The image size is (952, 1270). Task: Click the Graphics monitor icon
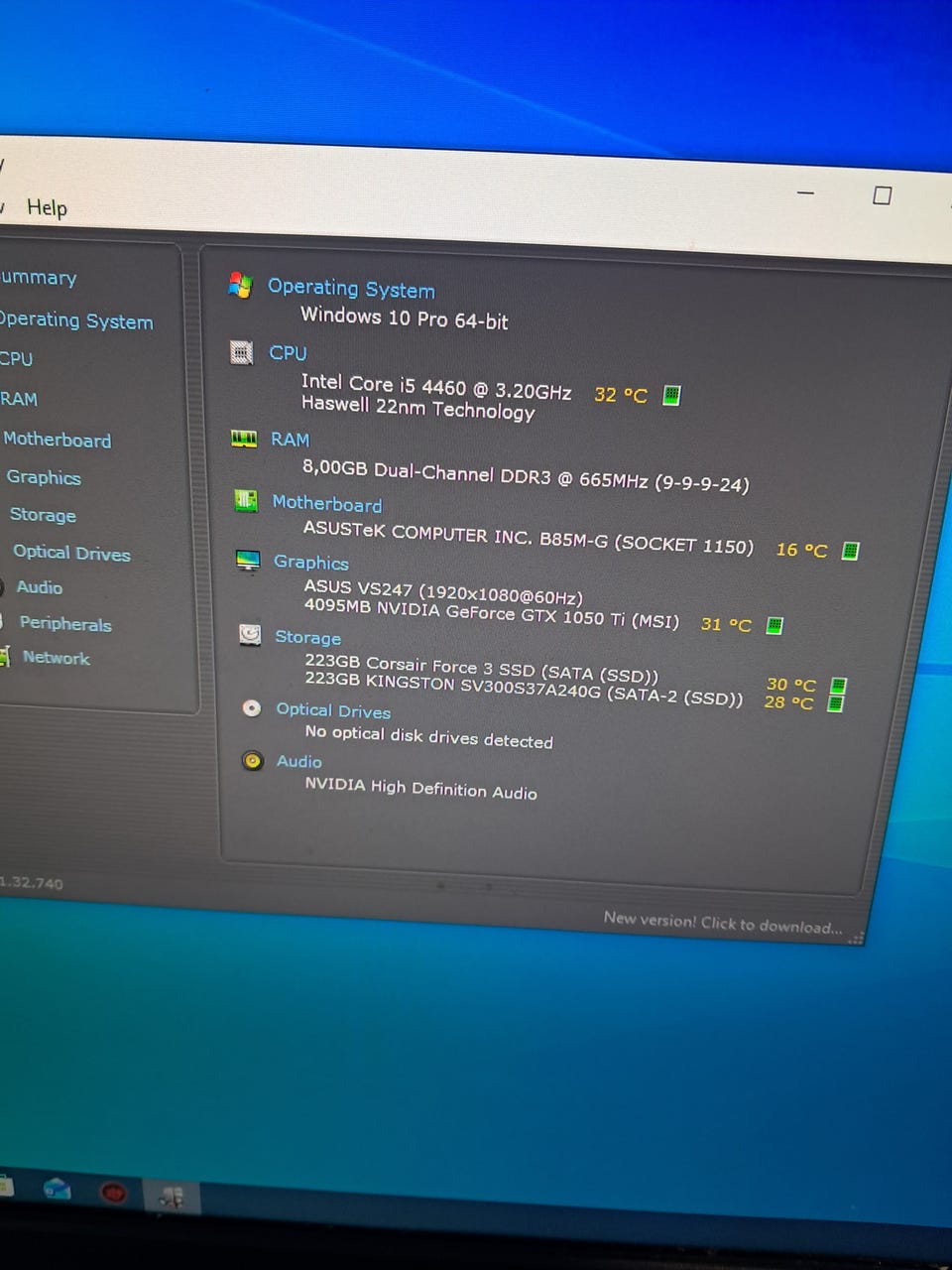click(248, 561)
